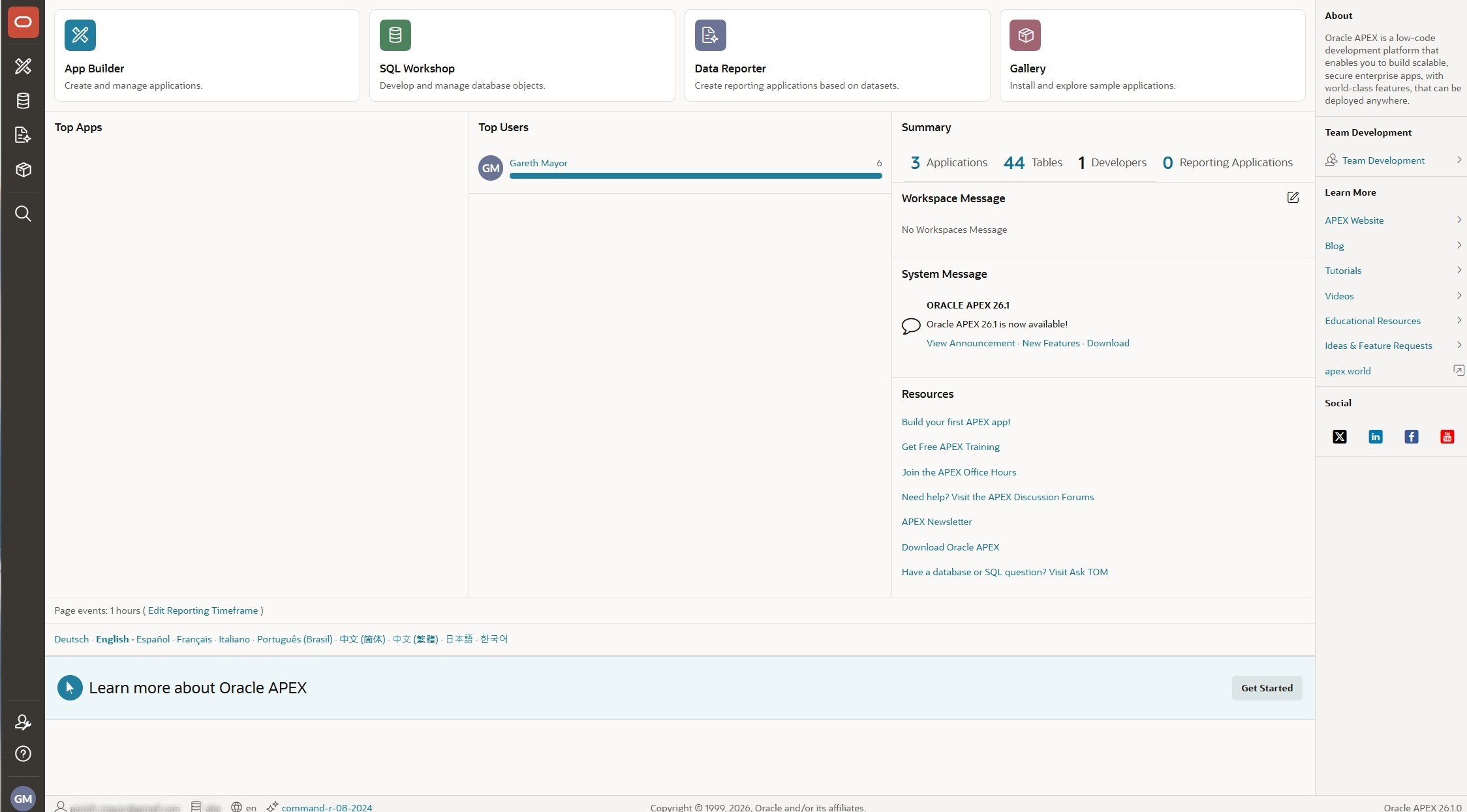Click the GM account avatar in the sidebar
The height and width of the screenshot is (812, 1467).
pos(23,798)
